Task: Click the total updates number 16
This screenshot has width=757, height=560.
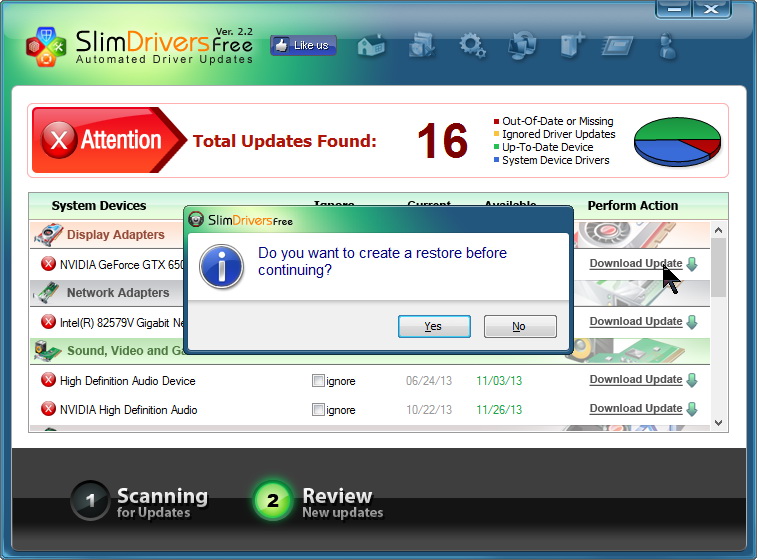Action: point(442,141)
